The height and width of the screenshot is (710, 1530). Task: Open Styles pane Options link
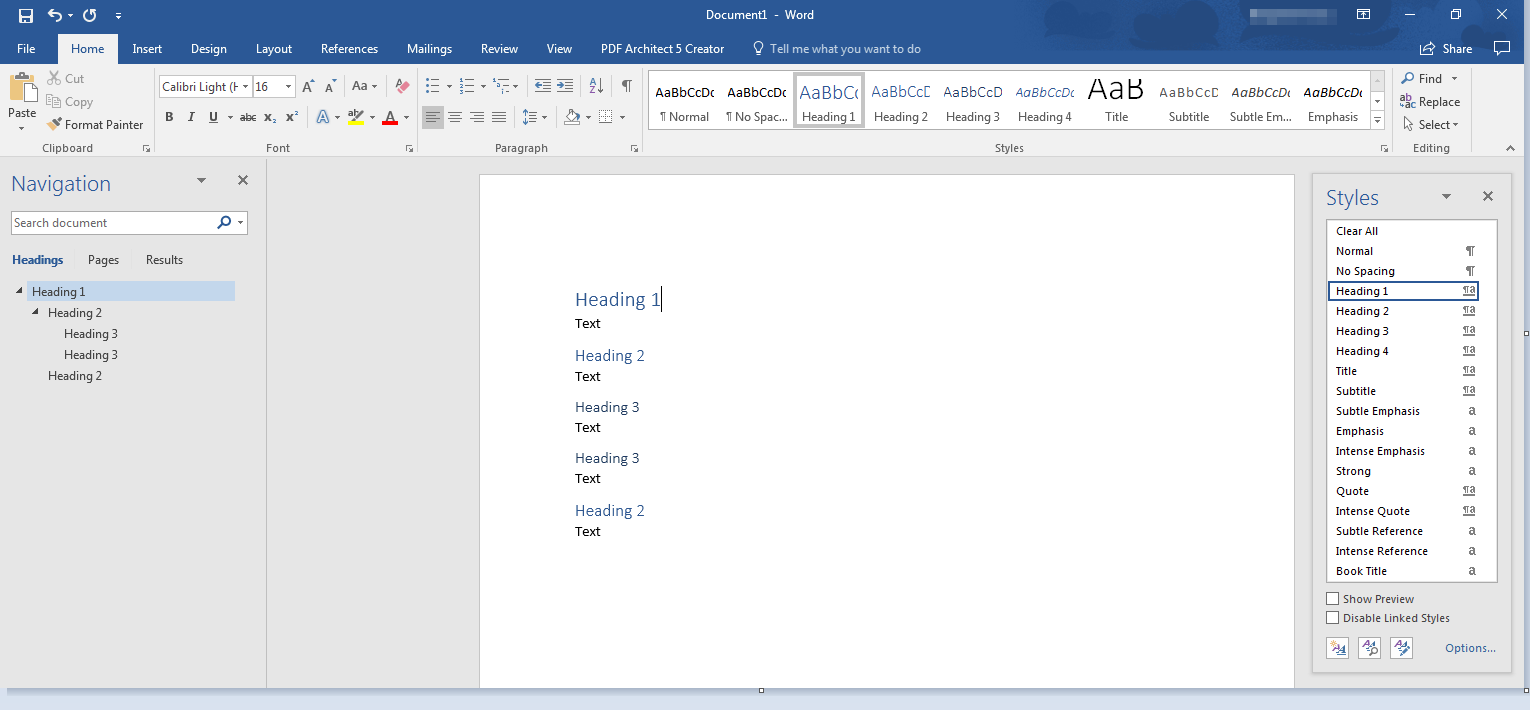tap(1470, 648)
